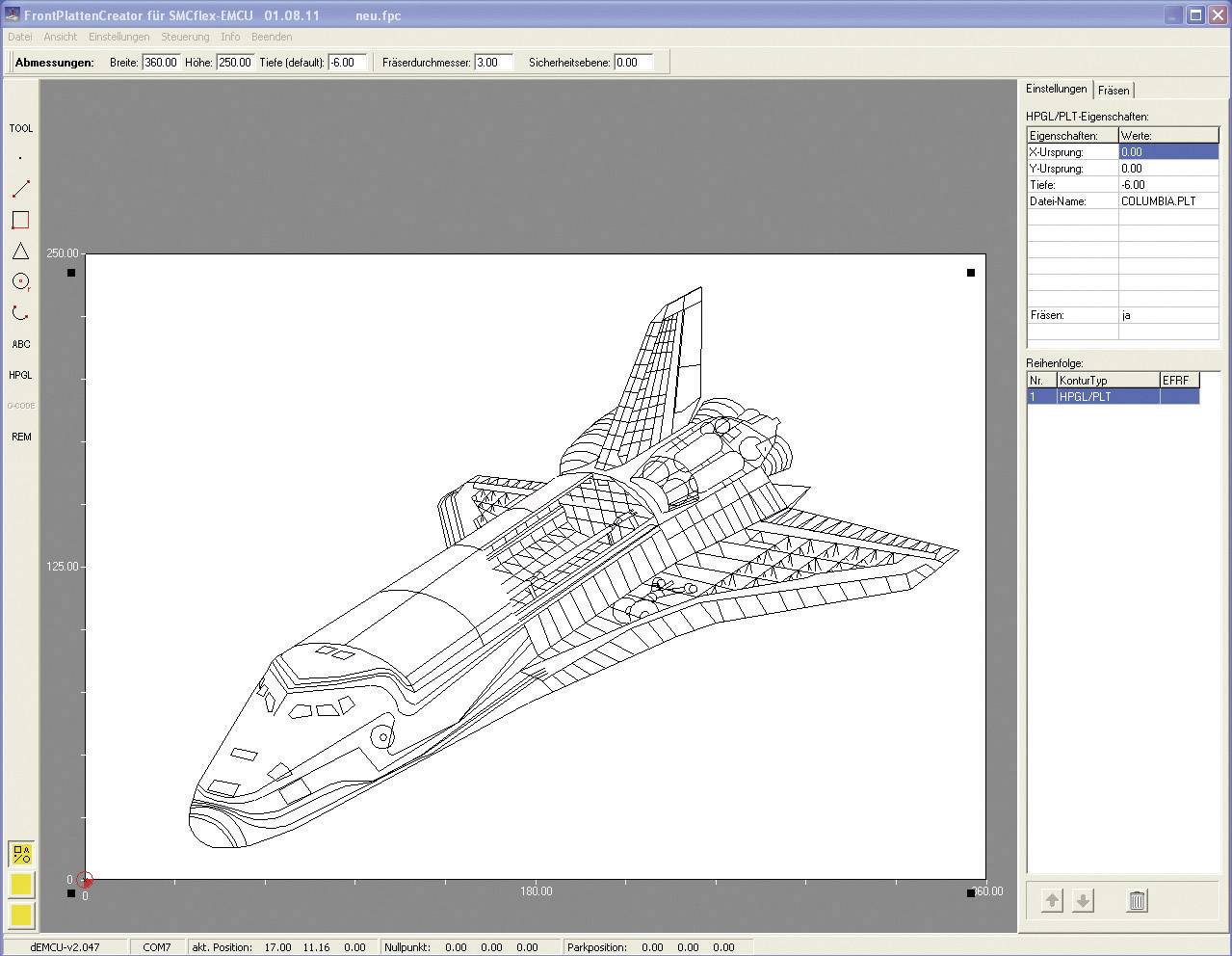Click the greyed G-CODE tool
The image size is (1232, 956).
[x=20, y=406]
